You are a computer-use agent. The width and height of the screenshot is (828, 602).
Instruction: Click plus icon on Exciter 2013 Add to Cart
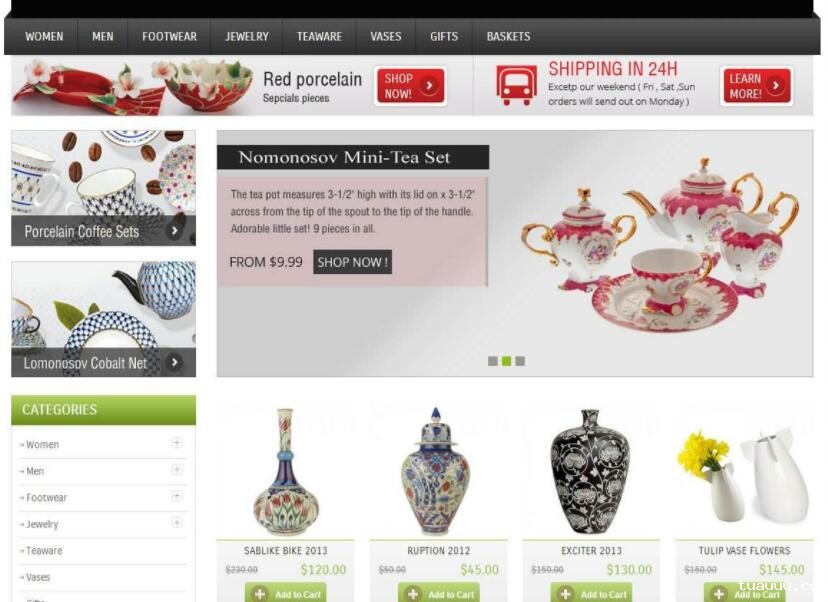(565, 594)
